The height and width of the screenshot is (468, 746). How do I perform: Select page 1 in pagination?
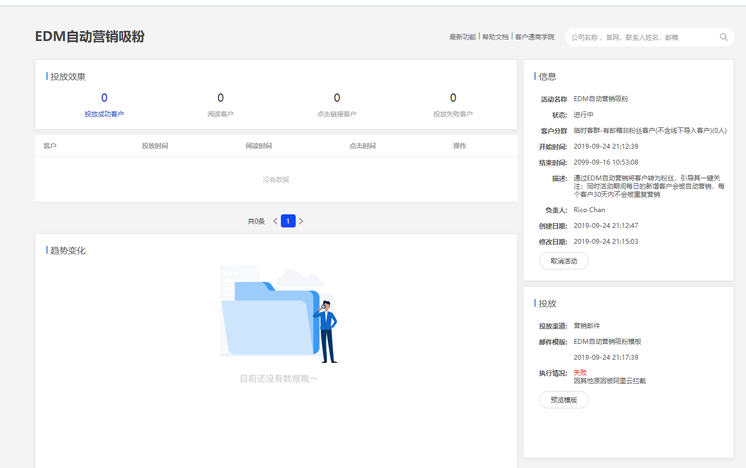pos(288,221)
